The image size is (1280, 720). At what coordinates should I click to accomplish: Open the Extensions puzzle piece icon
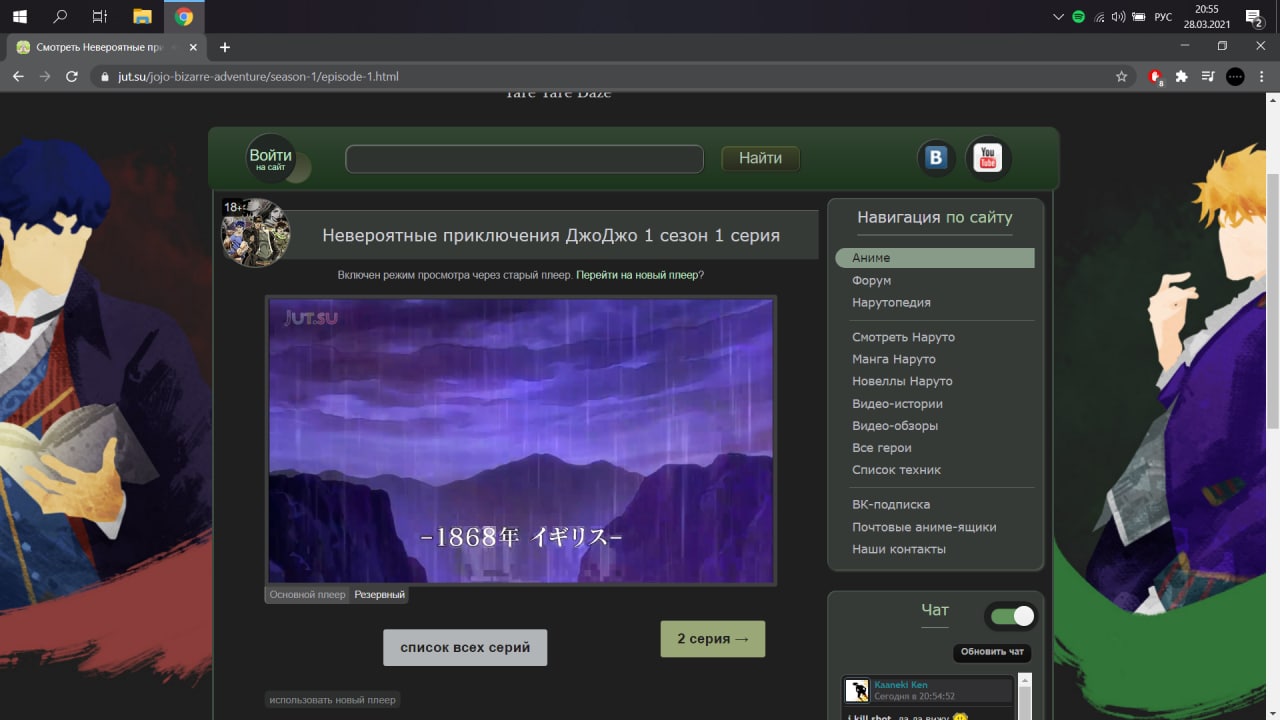pyautogui.click(x=1182, y=76)
